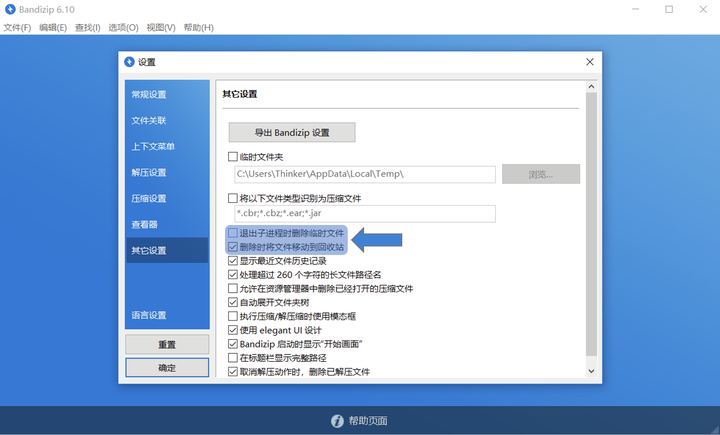The width and height of the screenshot is (720, 435).
Task: Minimize the Bandizip main window
Action: (636, 9)
